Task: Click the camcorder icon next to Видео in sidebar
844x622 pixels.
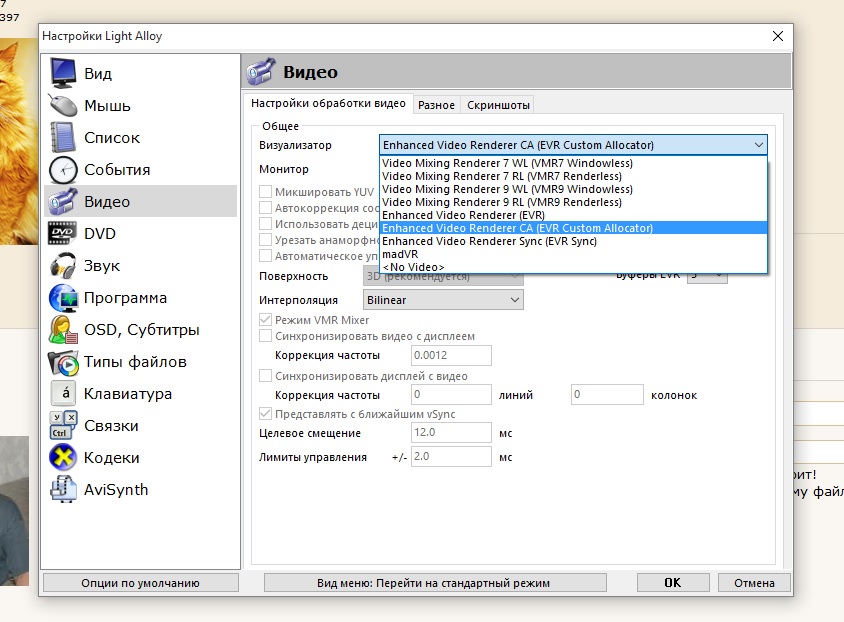Action: pyautogui.click(x=63, y=201)
